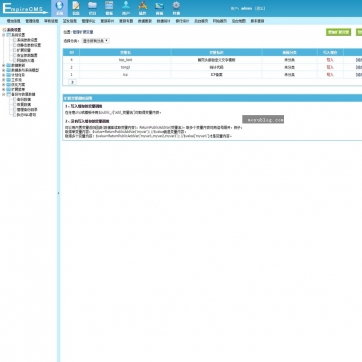Open 更新碎片 in the submenu bar
Screen dimensions: 362x362
pos(107,21)
